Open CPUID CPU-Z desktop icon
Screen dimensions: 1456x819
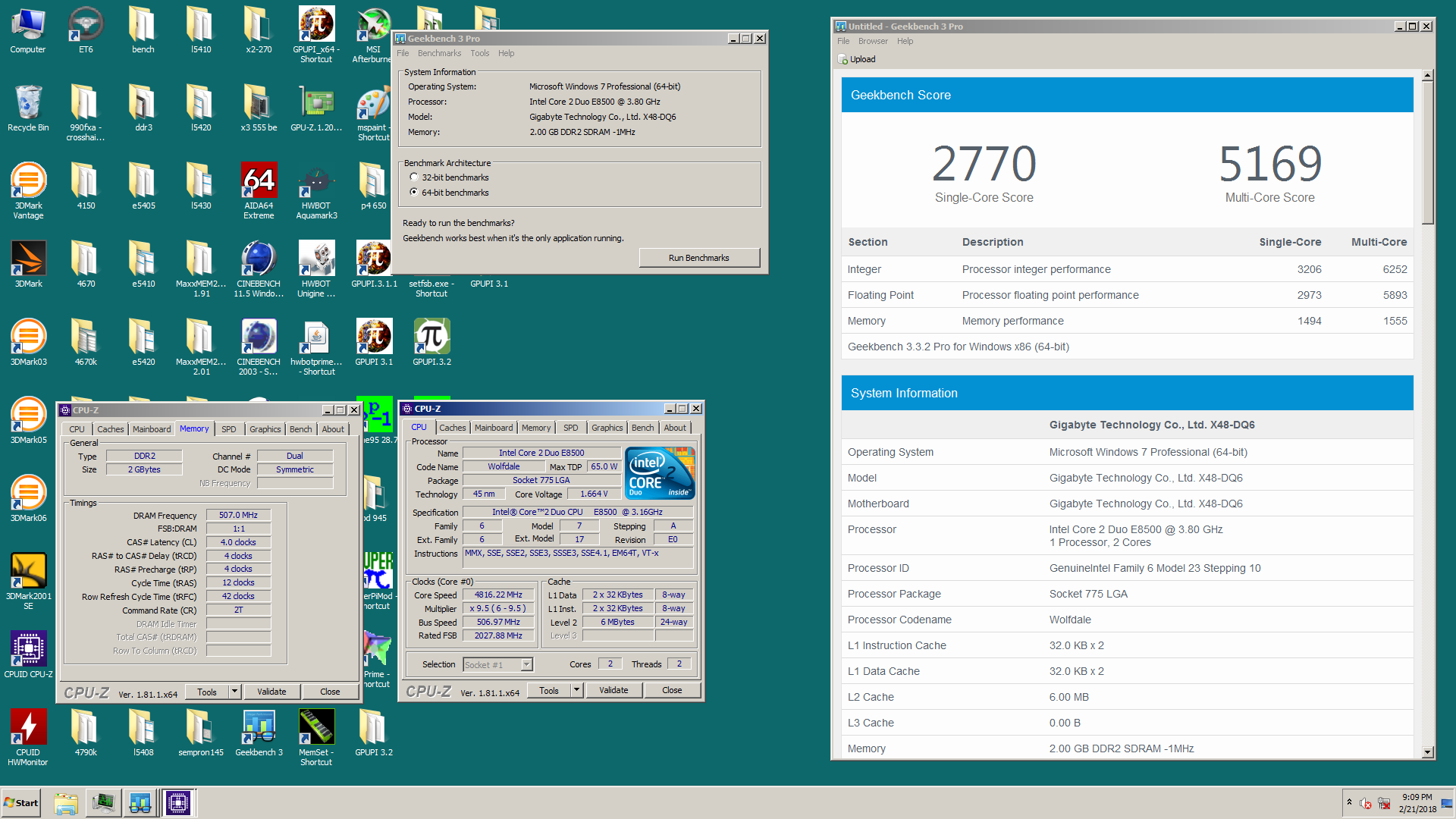[28, 655]
